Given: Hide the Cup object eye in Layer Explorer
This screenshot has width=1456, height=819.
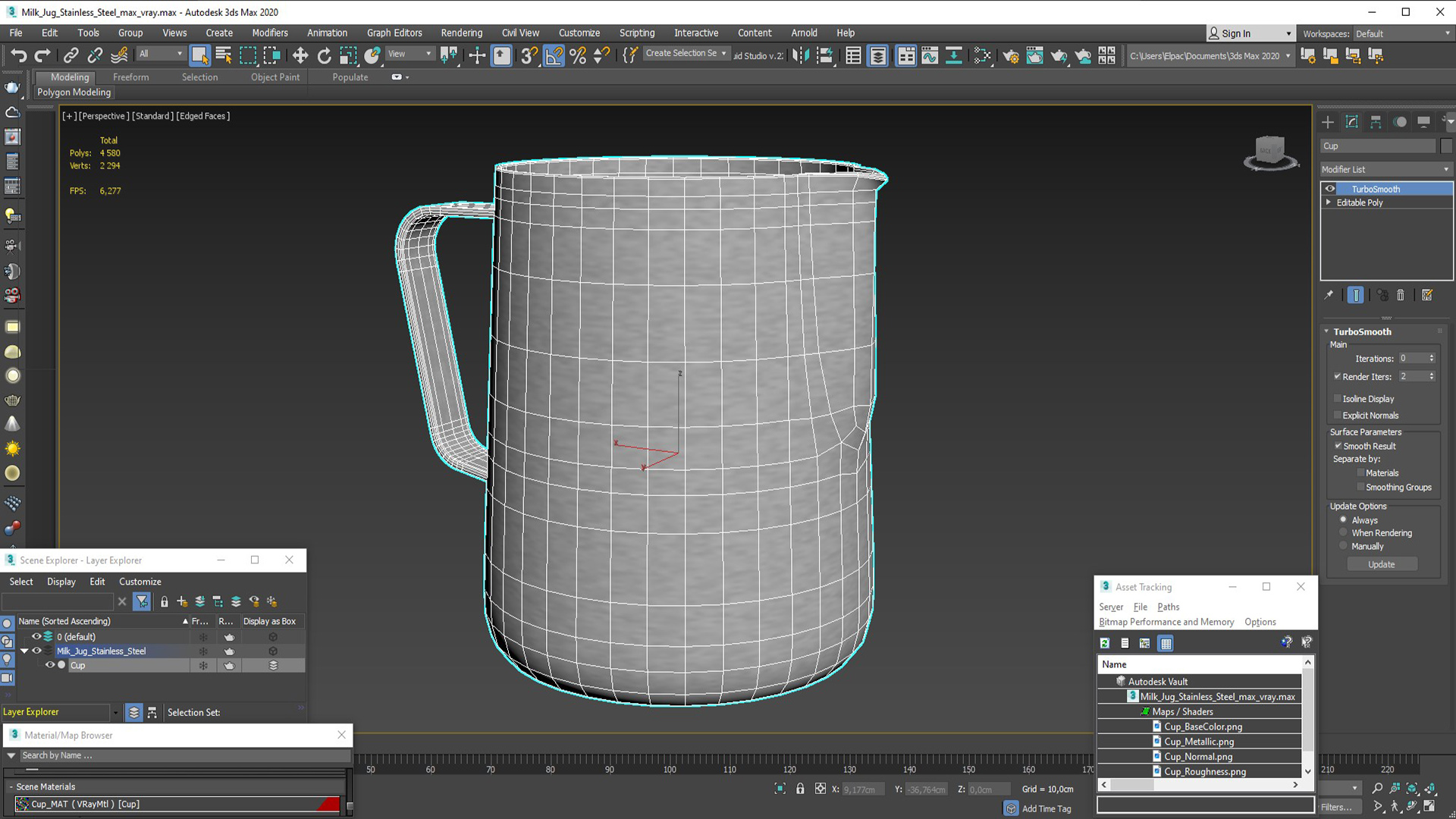Looking at the screenshot, I should (x=49, y=665).
